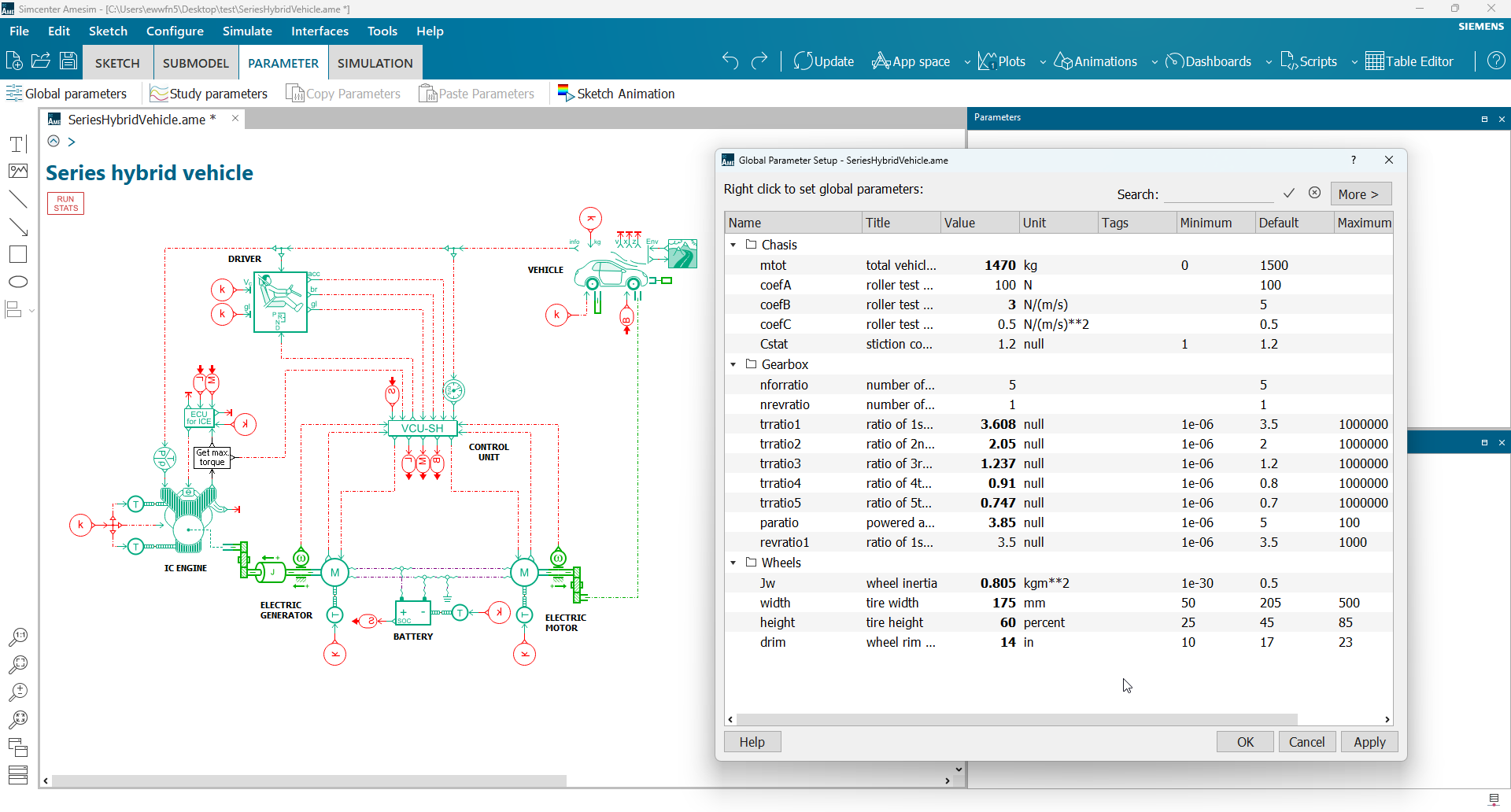The image size is (1511, 812).
Task: Switch to the SUBMODEL tab
Action: pos(196,63)
